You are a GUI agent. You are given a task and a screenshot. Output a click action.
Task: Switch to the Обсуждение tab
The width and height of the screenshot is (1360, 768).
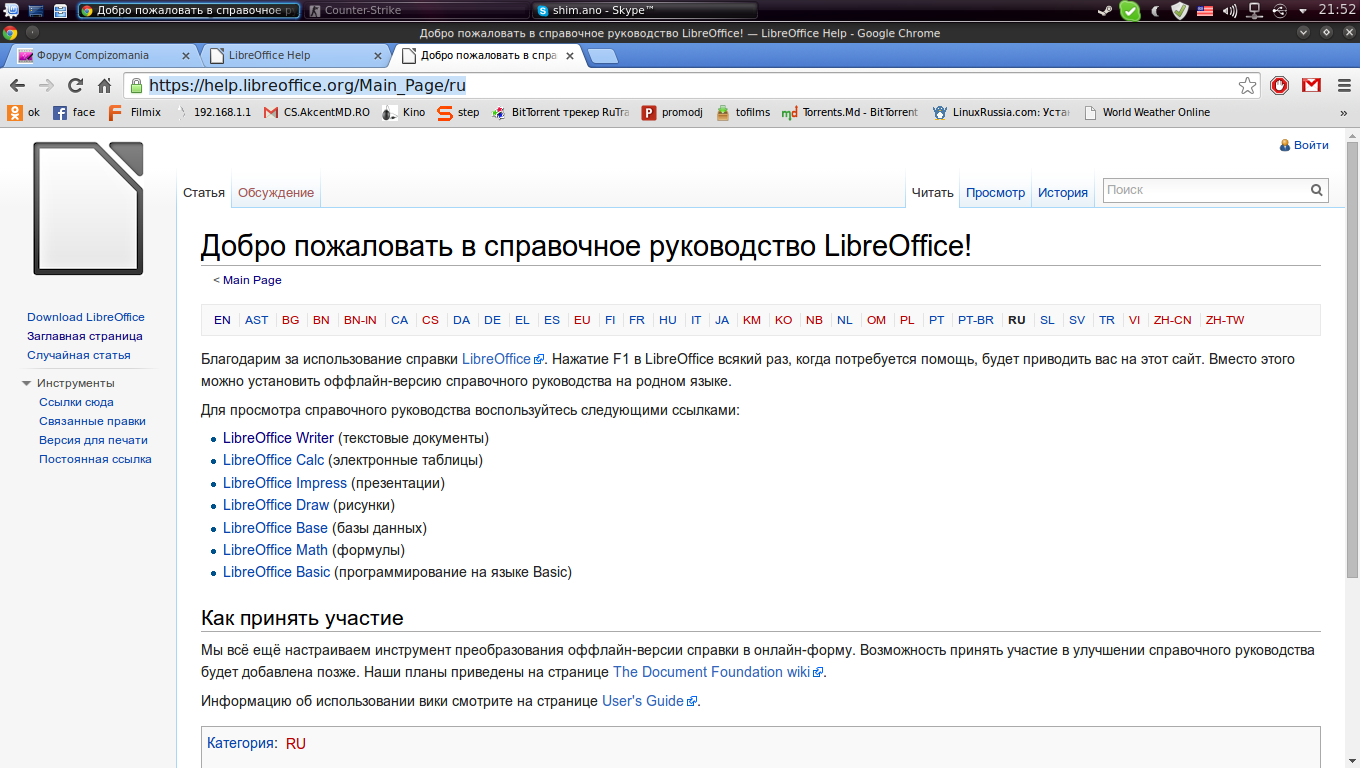(x=276, y=193)
